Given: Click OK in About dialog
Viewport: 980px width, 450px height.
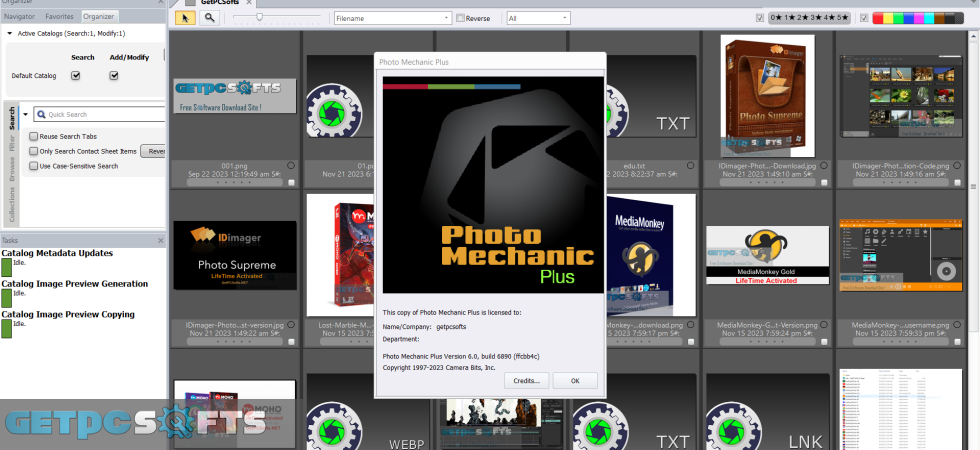Looking at the screenshot, I should (x=575, y=381).
